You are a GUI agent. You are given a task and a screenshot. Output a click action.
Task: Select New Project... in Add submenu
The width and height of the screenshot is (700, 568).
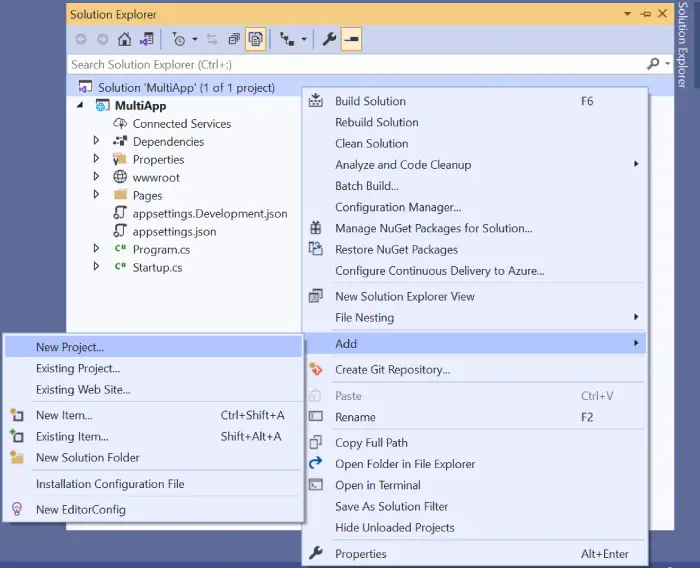click(x=154, y=347)
